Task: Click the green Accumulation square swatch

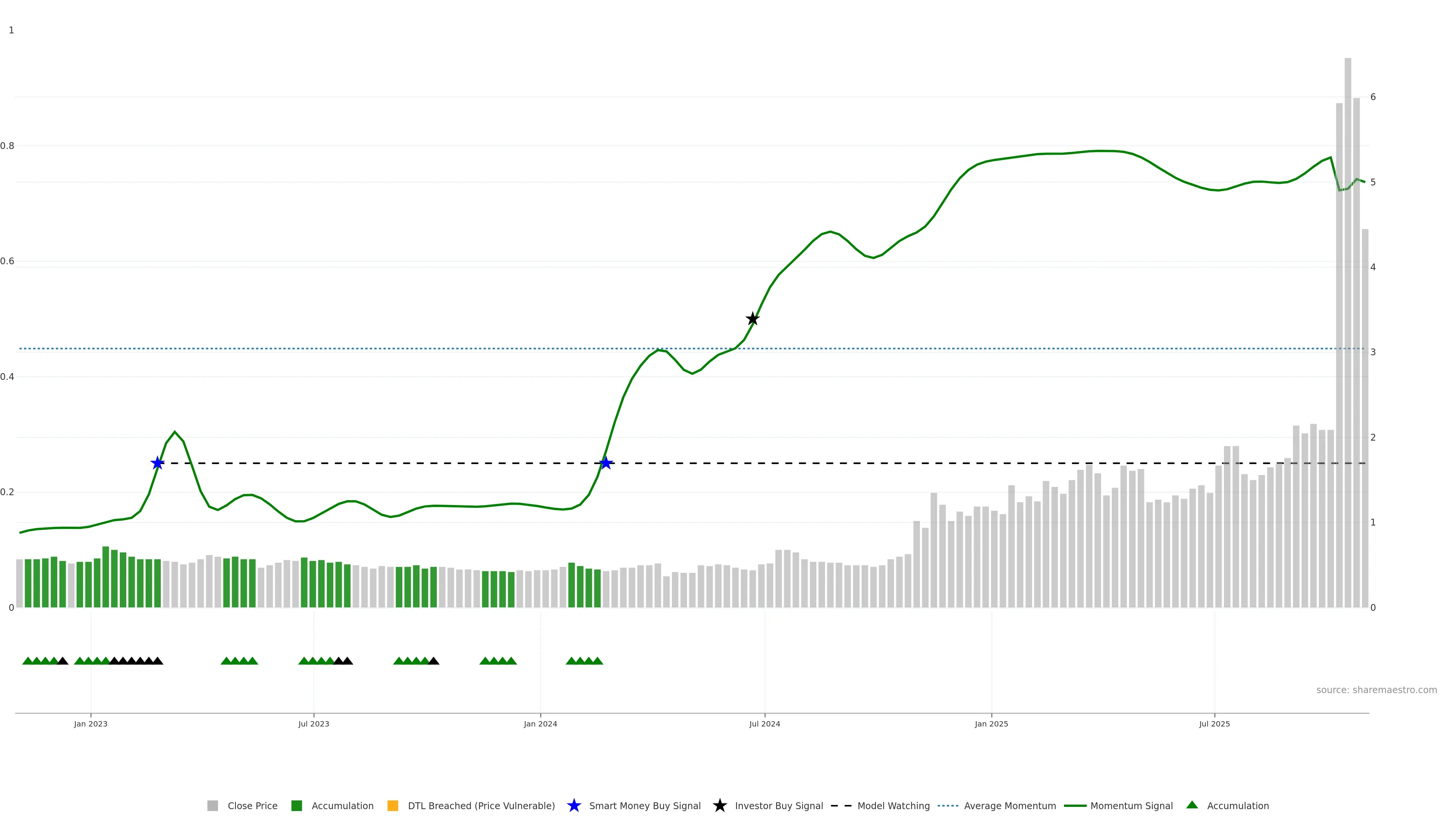Action: tap(296, 806)
